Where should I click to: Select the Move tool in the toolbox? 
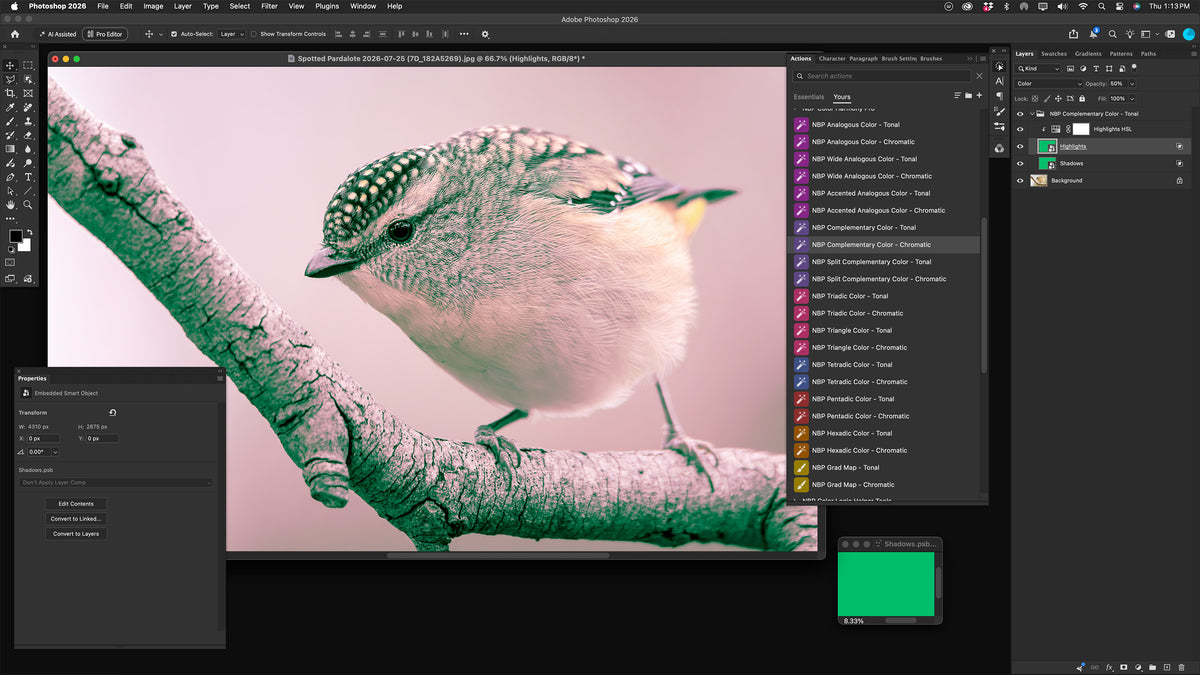click(x=10, y=65)
